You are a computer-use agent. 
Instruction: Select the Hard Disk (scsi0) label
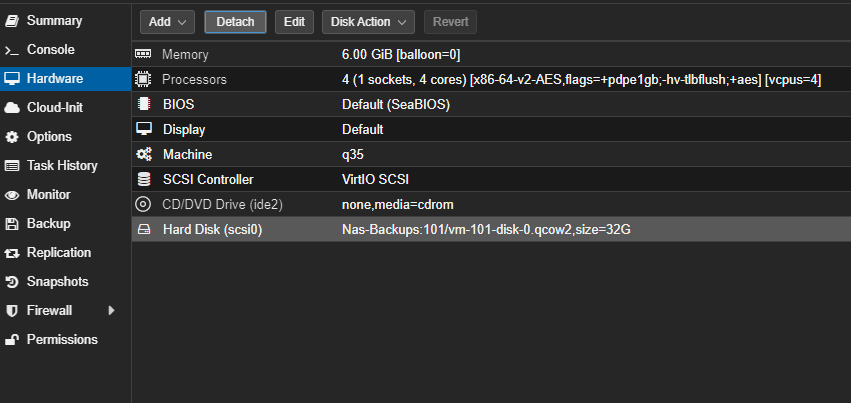213,230
